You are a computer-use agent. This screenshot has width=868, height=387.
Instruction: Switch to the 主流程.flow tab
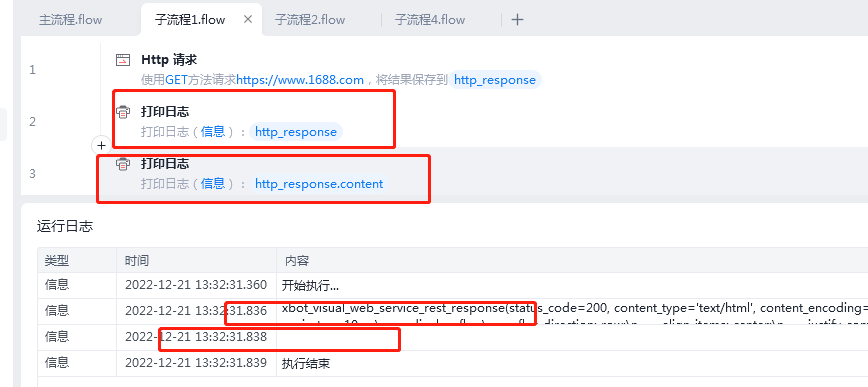(70, 20)
